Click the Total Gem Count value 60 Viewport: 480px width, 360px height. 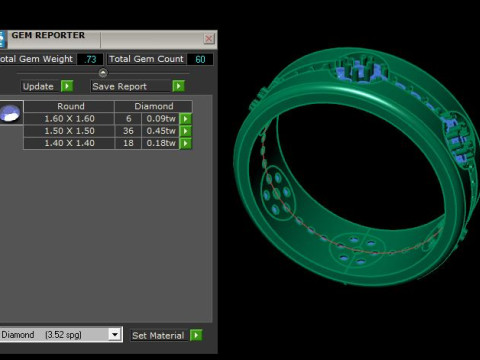(200, 59)
